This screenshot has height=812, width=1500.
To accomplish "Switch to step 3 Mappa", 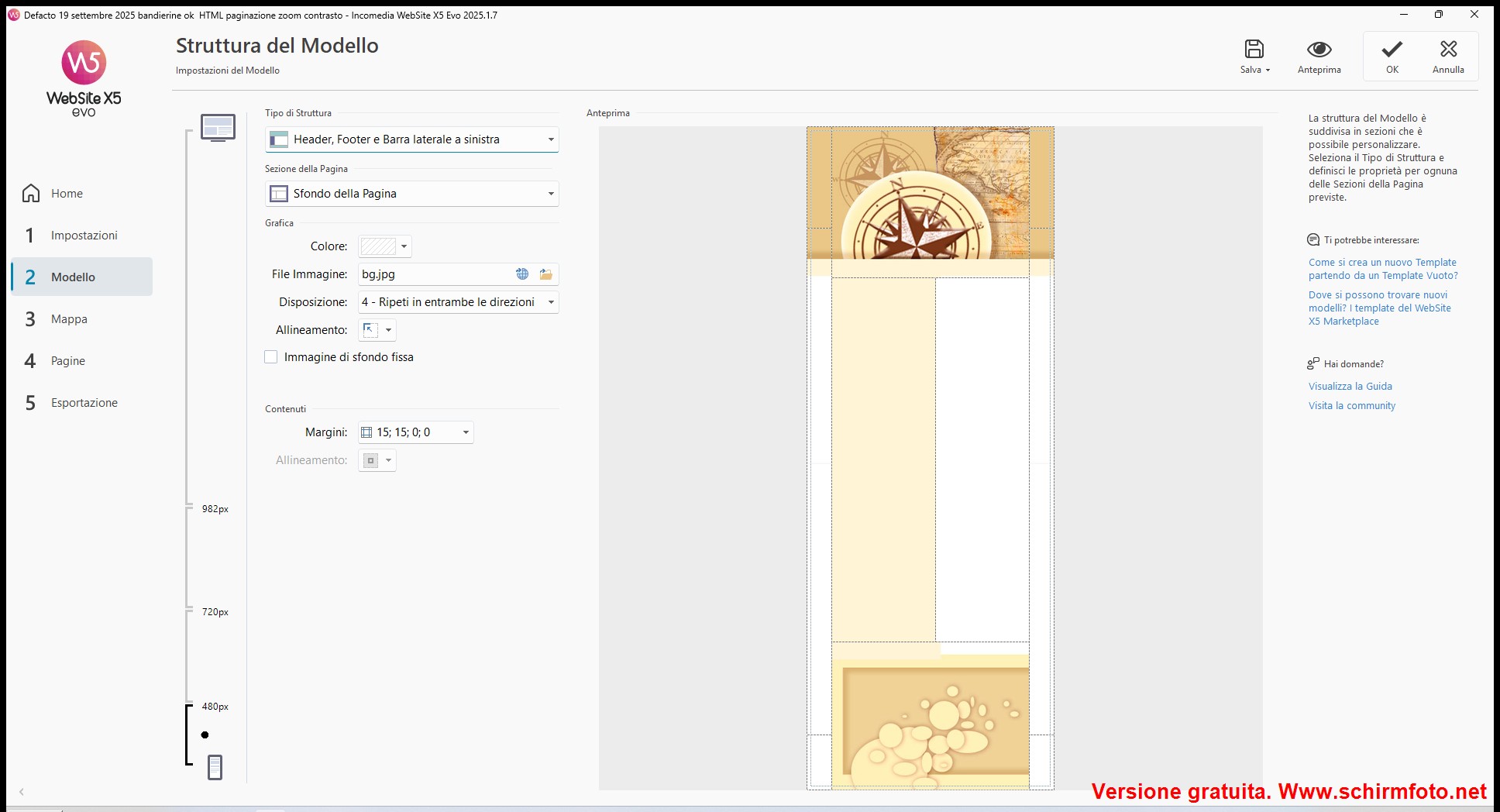I will 68,319.
